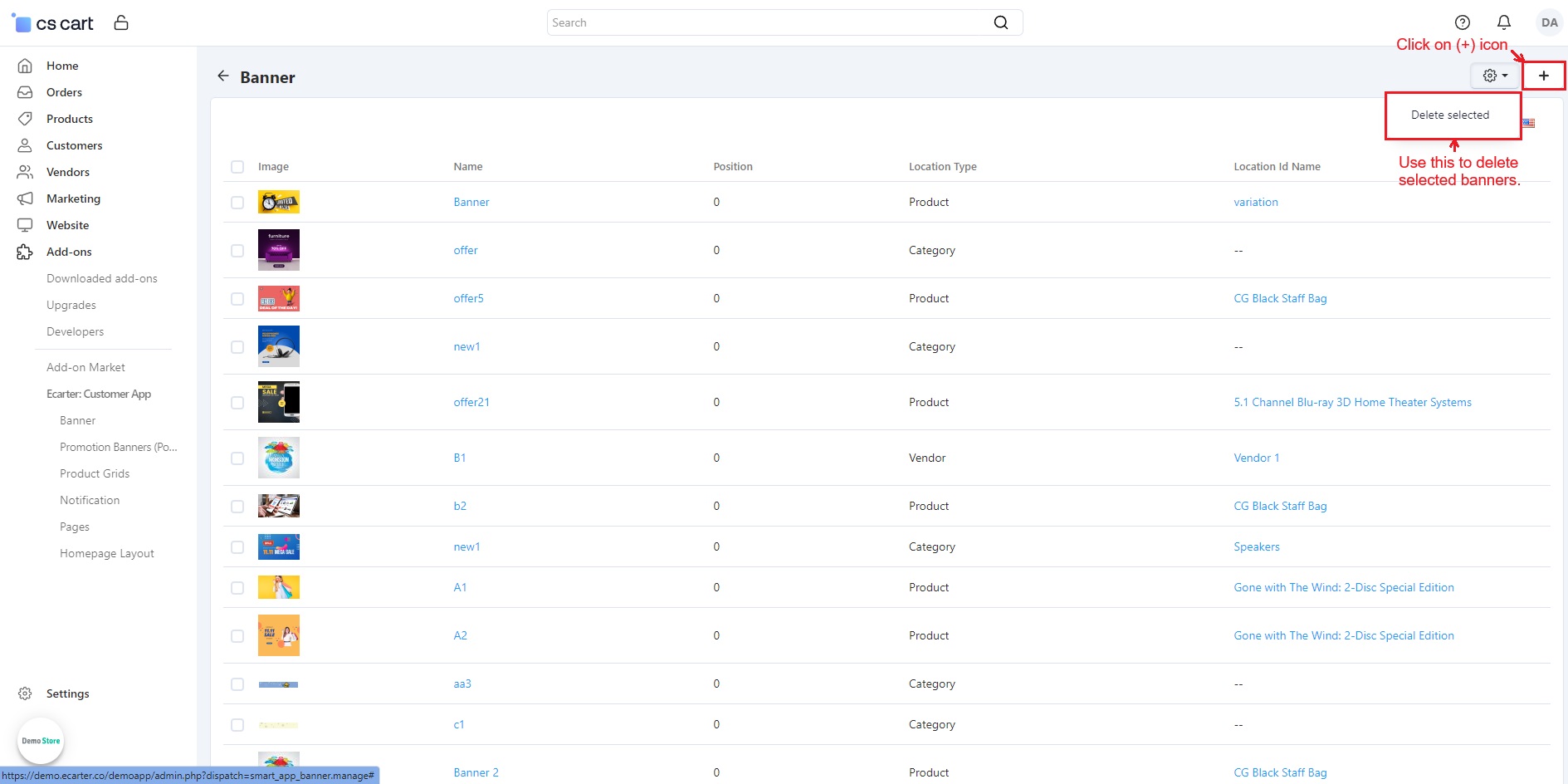The width and height of the screenshot is (1568, 784).
Task: Click the A2 banner thumbnail image
Action: coord(279,636)
